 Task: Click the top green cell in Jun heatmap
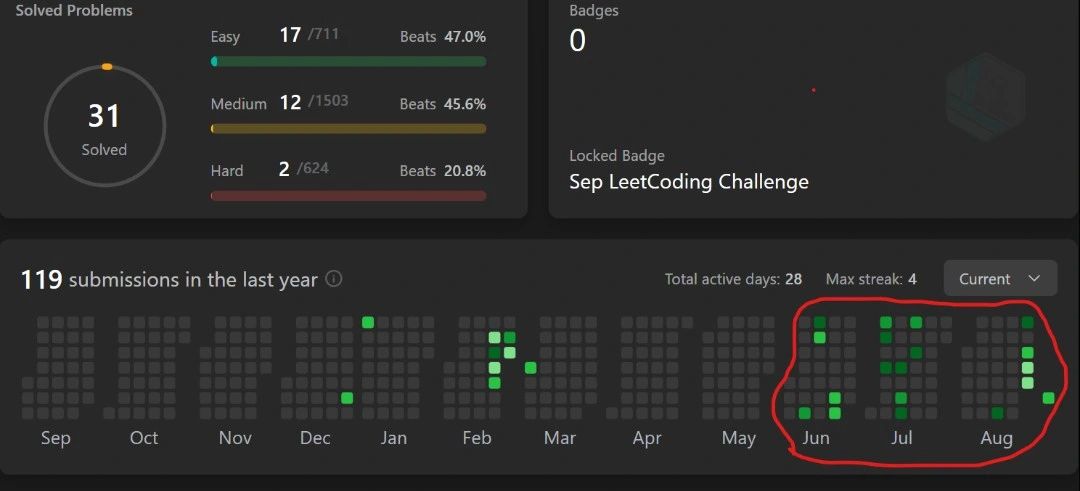tap(819, 323)
